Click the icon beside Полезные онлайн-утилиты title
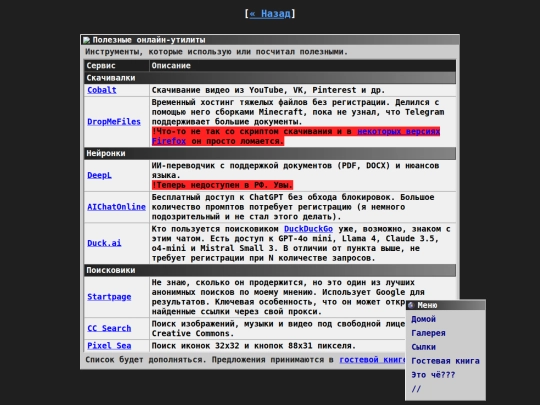This screenshot has width=540, height=405. pos(86,40)
